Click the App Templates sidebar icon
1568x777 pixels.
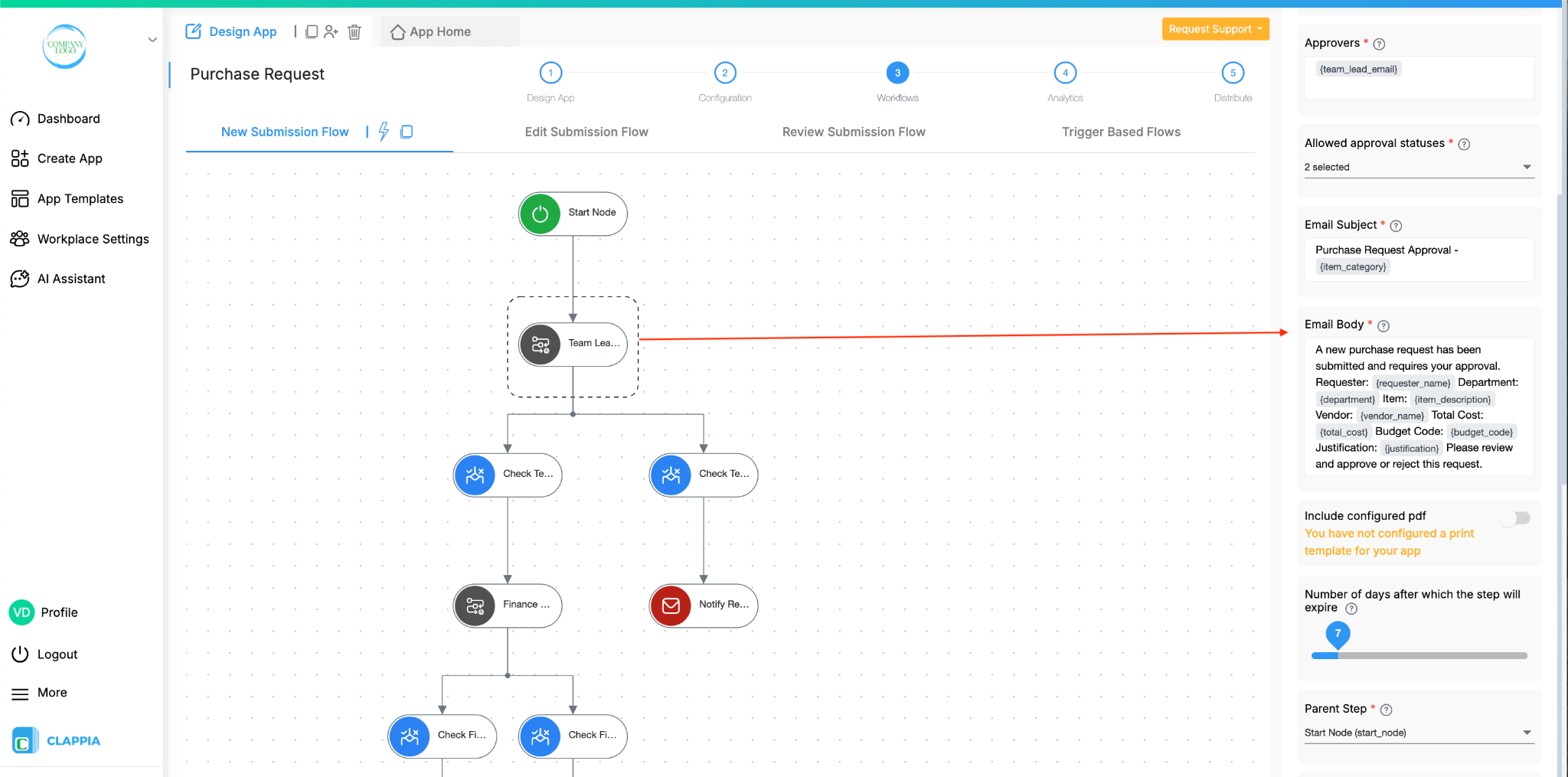coord(19,198)
